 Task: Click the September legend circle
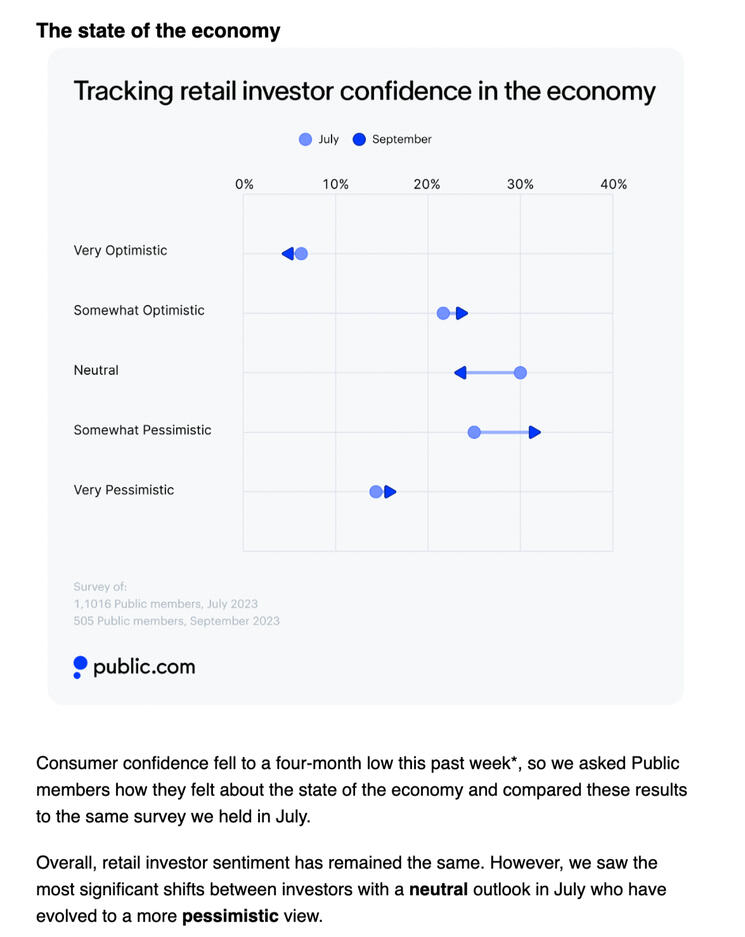(359, 140)
